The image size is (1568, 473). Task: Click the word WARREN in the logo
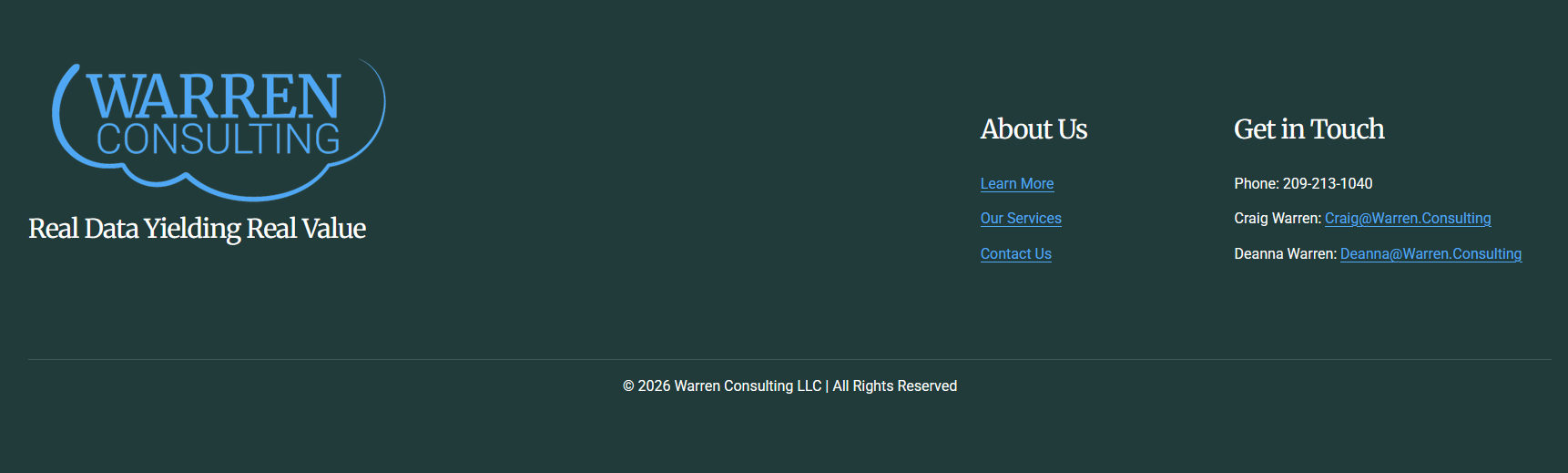214,98
